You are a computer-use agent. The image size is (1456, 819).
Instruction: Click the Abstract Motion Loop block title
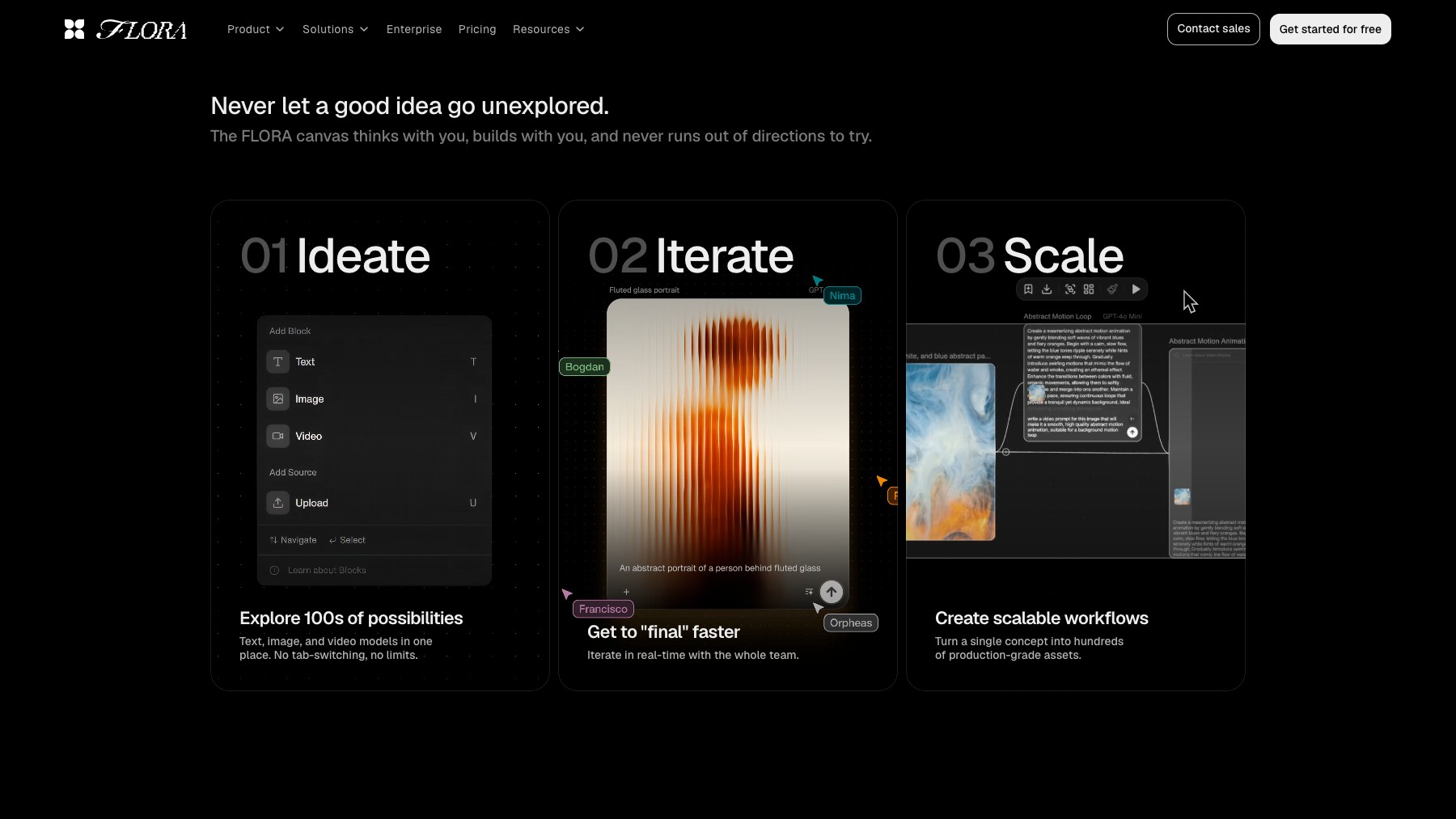tap(1057, 317)
